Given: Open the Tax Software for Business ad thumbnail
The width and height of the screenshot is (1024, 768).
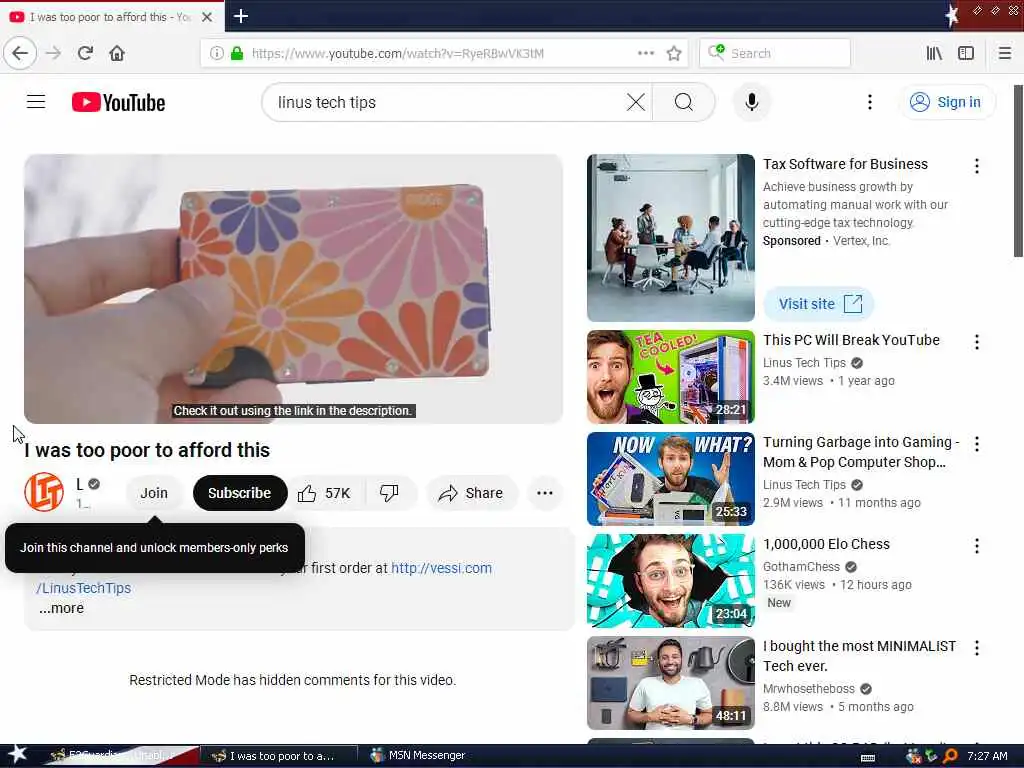Looking at the screenshot, I should coord(671,238).
